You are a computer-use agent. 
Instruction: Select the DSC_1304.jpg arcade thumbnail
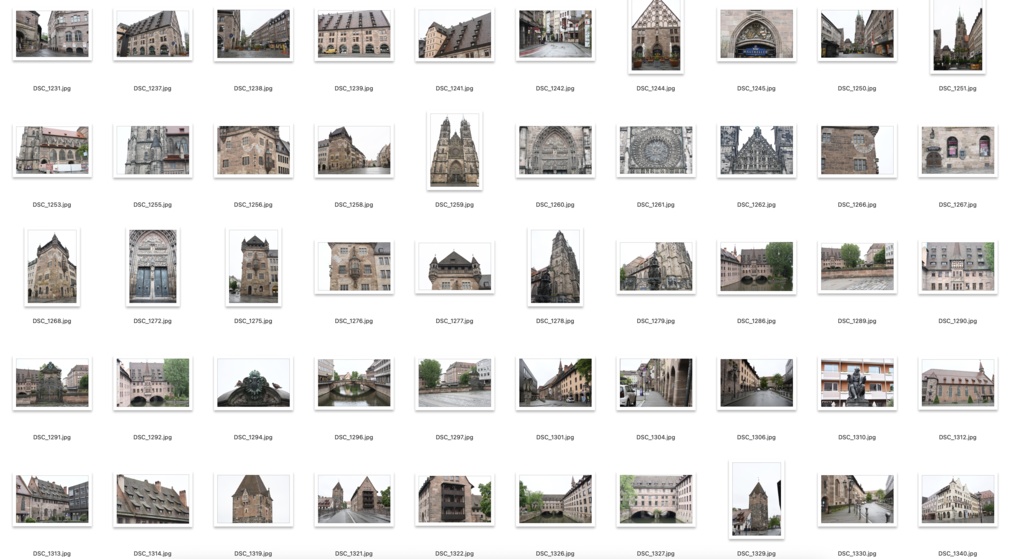pos(656,383)
